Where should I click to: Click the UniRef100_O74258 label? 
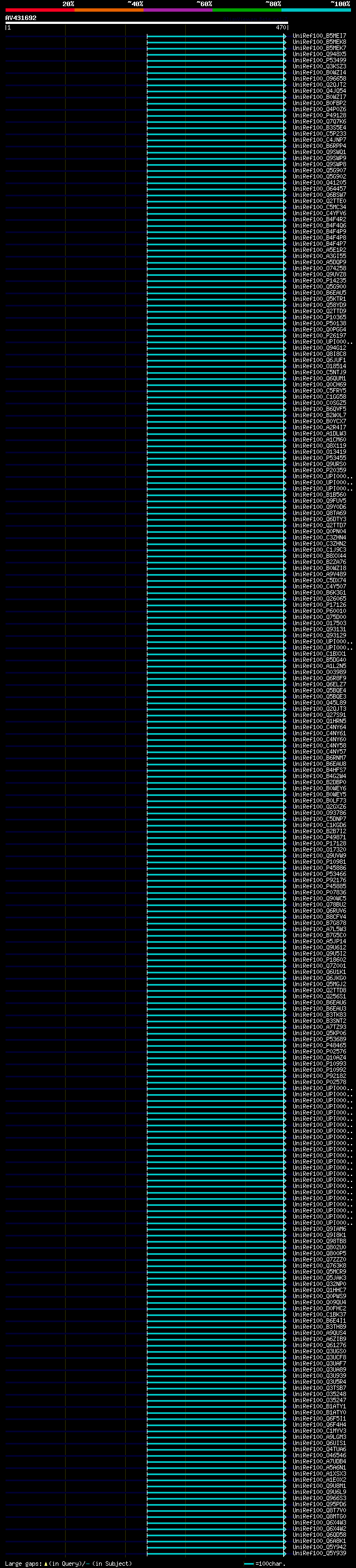[x=319, y=269]
